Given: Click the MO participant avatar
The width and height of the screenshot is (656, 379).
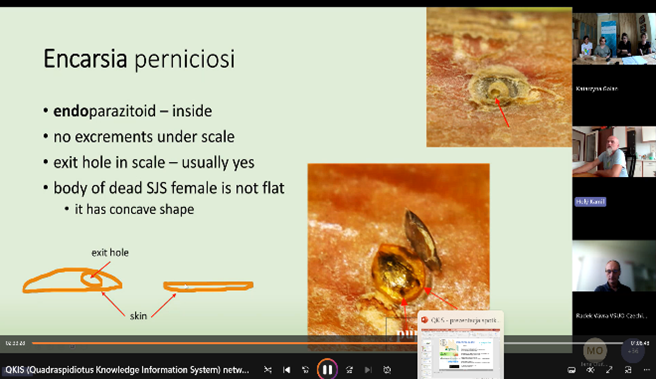Looking at the screenshot, I should (594, 350).
